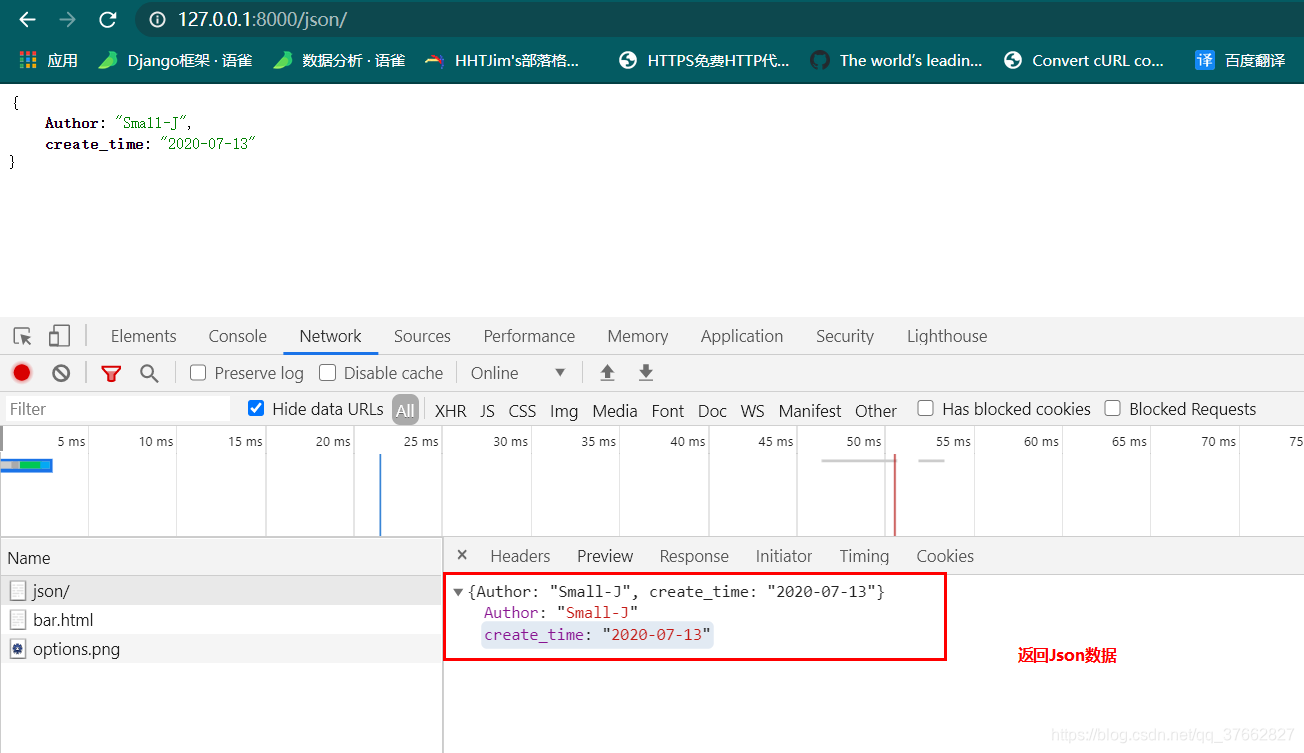The width and height of the screenshot is (1304, 753).
Task: Go back with browser back arrow
Action: [27, 20]
